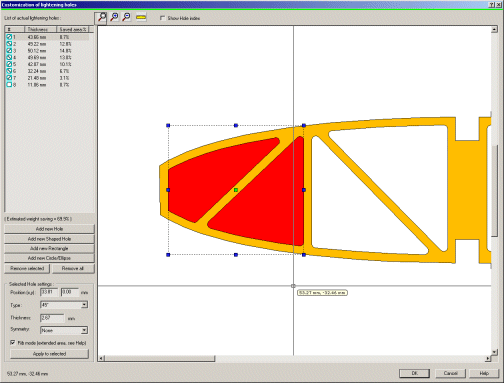The image size is (504, 383).
Task: Click the zoom in magnifier icon
Action: coord(114,17)
